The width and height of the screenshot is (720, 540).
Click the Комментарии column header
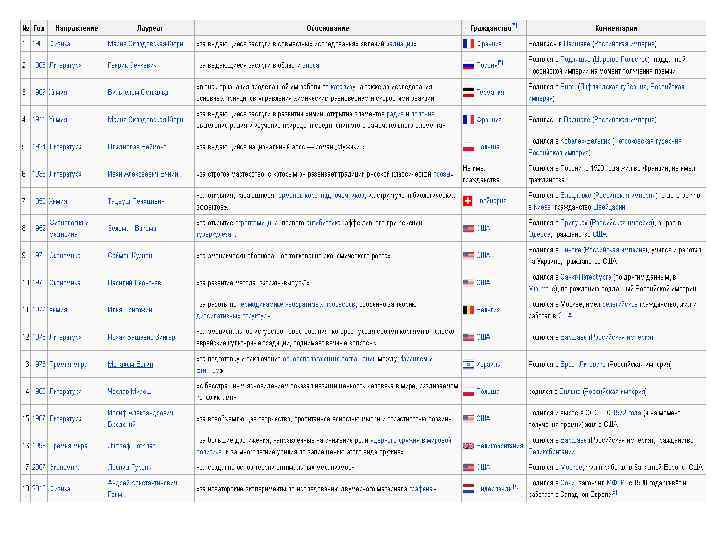[616, 28]
